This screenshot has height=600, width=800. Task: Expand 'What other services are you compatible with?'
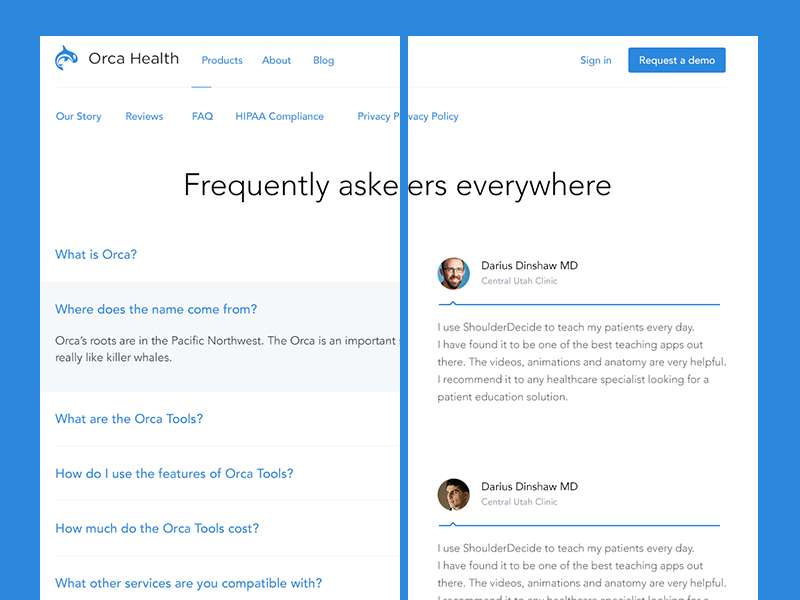[188, 583]
